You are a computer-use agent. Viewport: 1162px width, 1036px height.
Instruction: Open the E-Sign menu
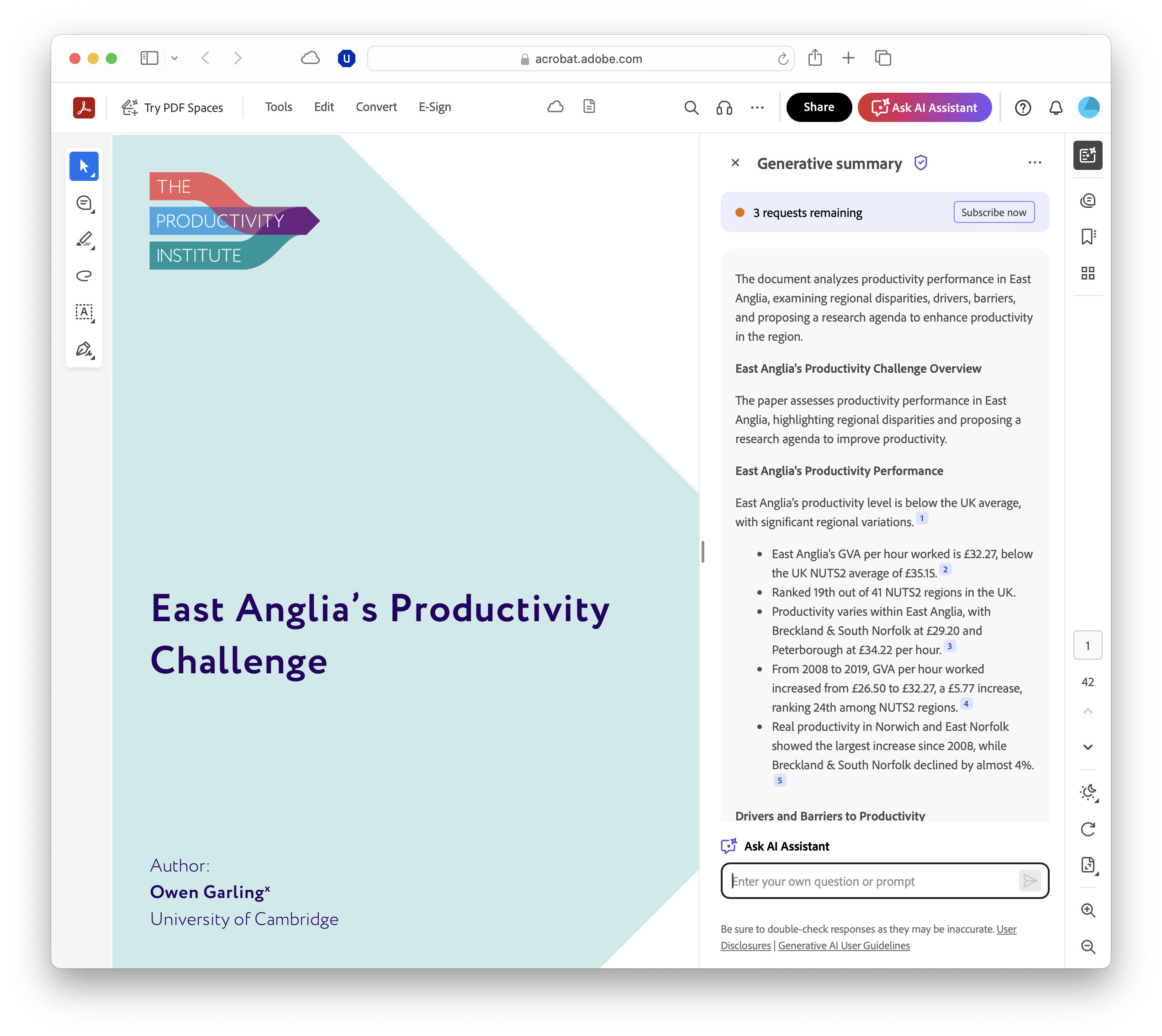pos(435,107)
